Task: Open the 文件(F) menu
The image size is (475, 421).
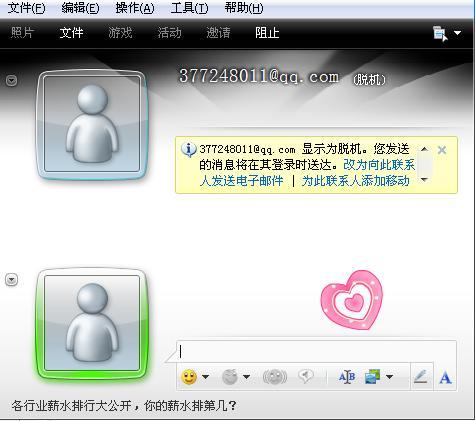Action: tap(26, 8)
